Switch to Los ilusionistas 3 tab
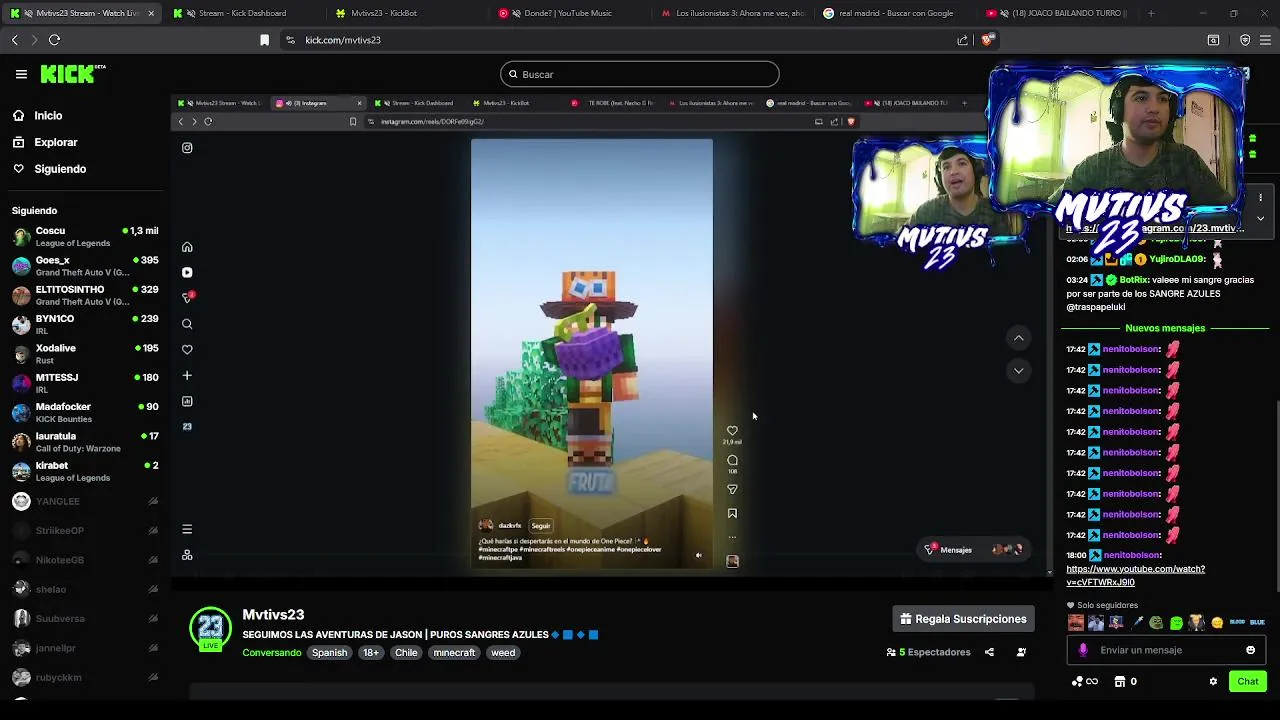 pos(732,13)
